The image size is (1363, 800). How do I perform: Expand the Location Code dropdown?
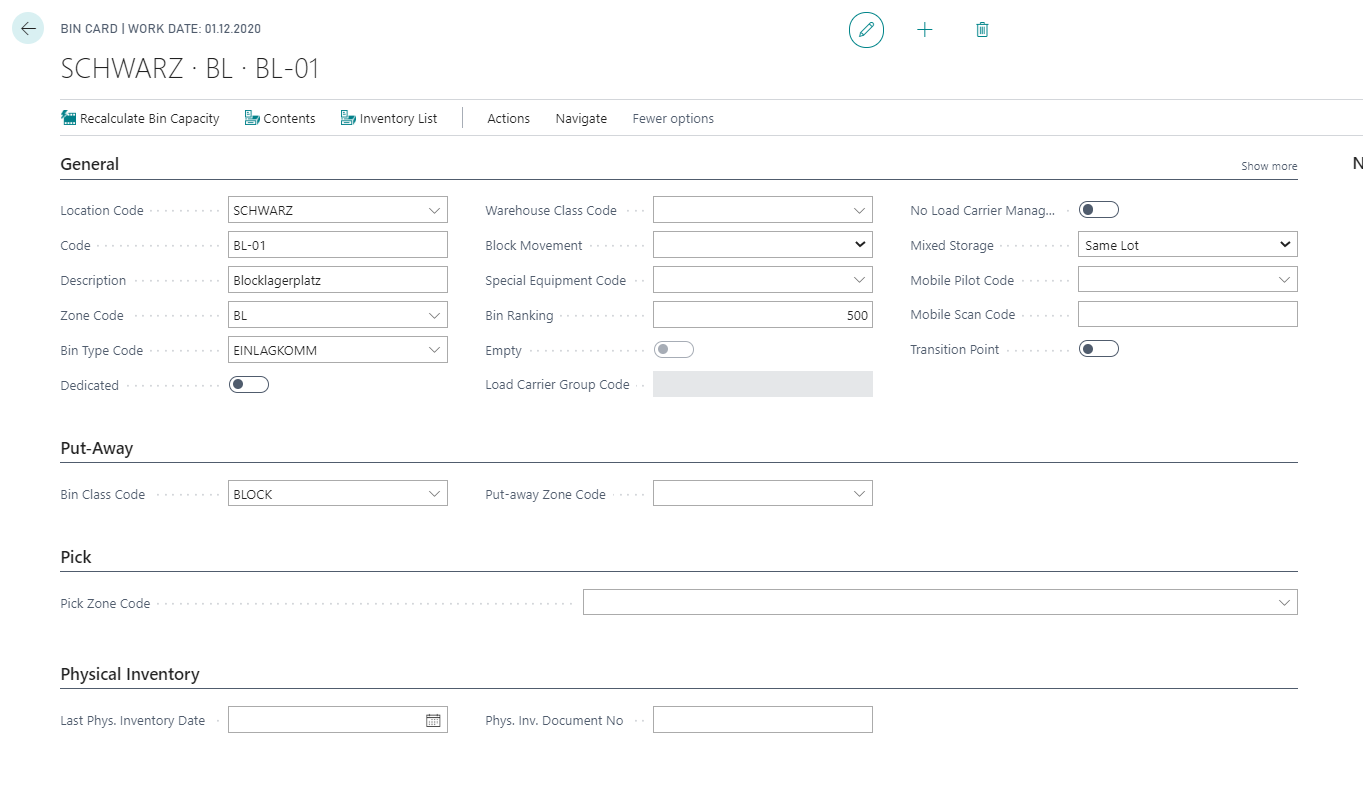click(434, 211)
